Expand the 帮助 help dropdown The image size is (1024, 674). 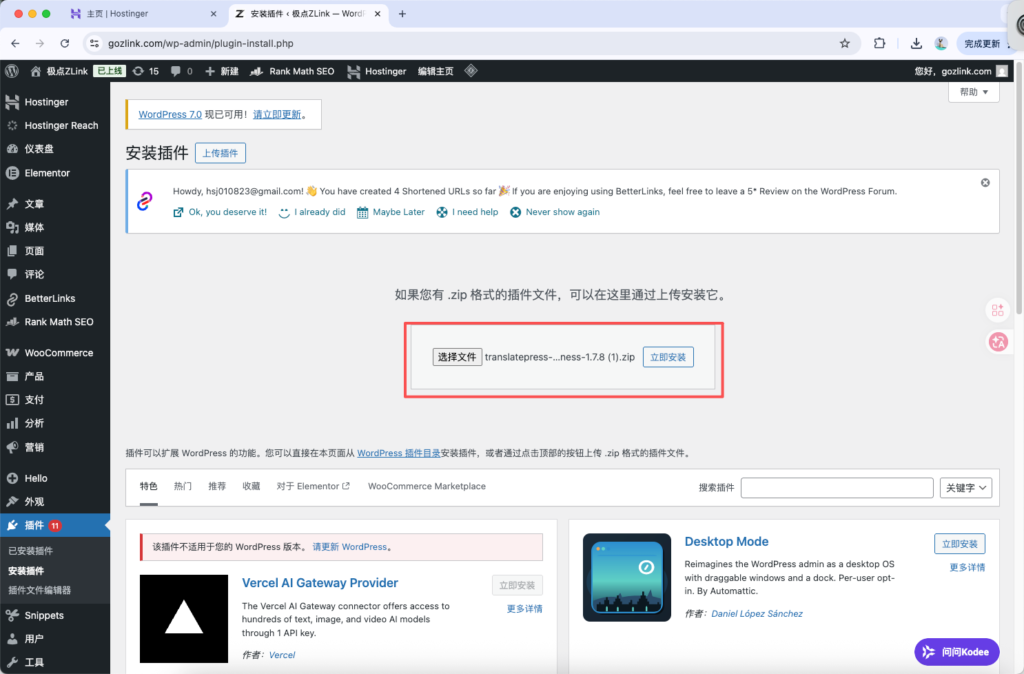tap(974, 92)
